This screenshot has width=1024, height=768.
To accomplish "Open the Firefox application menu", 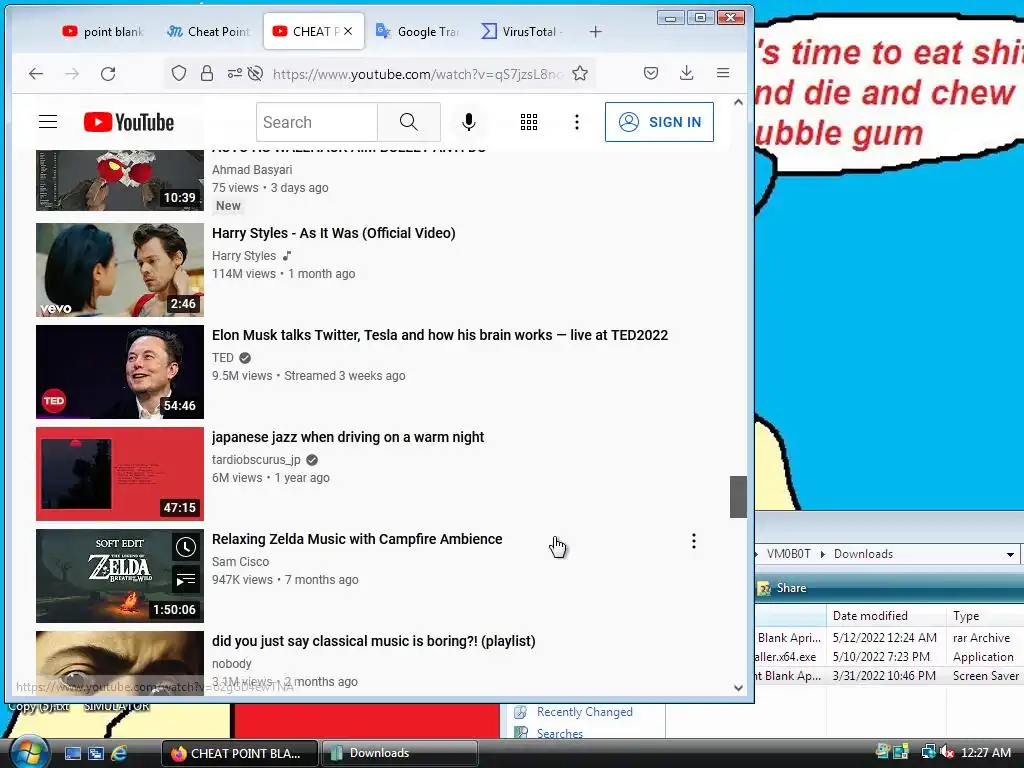I will click(723, 73).
